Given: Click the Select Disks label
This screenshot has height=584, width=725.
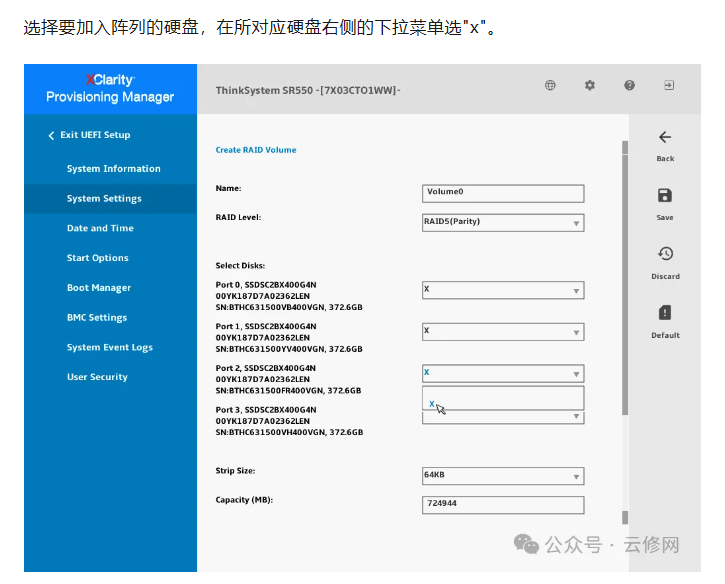Looking at the screenshot, I should [240, 265].
